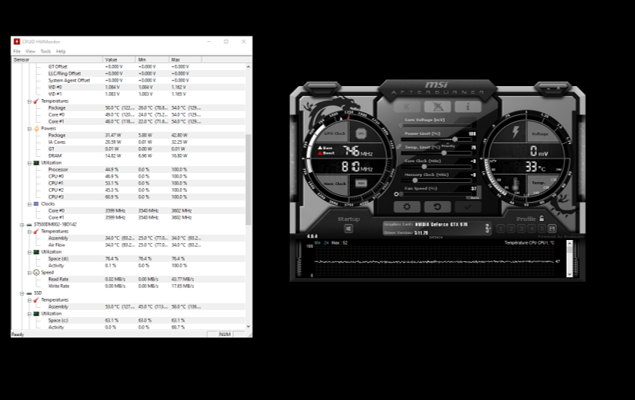Click the ST500DM002 hard drive icon
This screenshot has width=635, height=400.
coord(29,225)
